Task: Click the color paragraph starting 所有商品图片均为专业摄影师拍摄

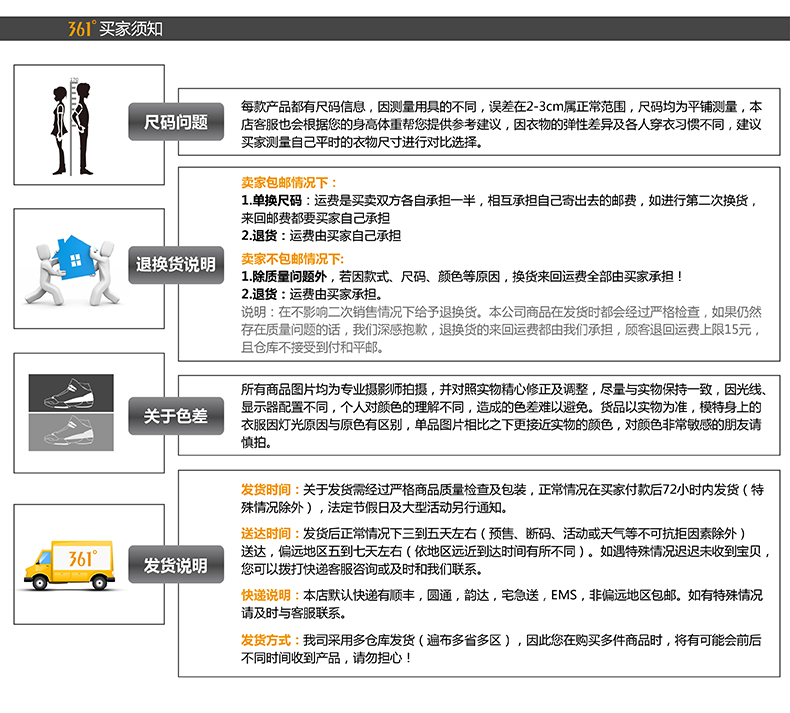Action: [x=503, y=416]
